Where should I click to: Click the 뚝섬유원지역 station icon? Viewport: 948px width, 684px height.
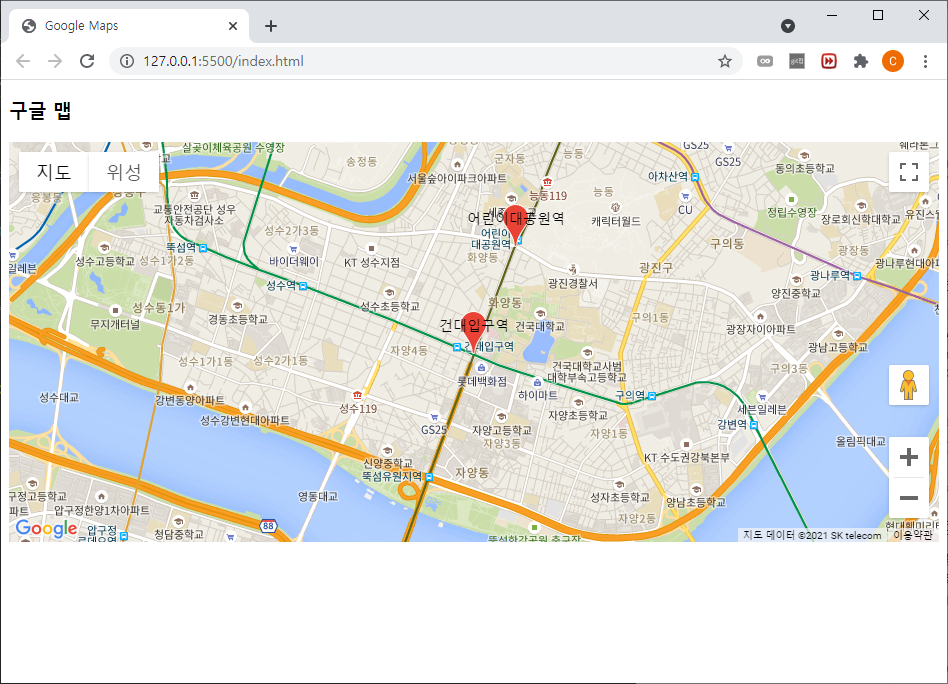point(429,477)
